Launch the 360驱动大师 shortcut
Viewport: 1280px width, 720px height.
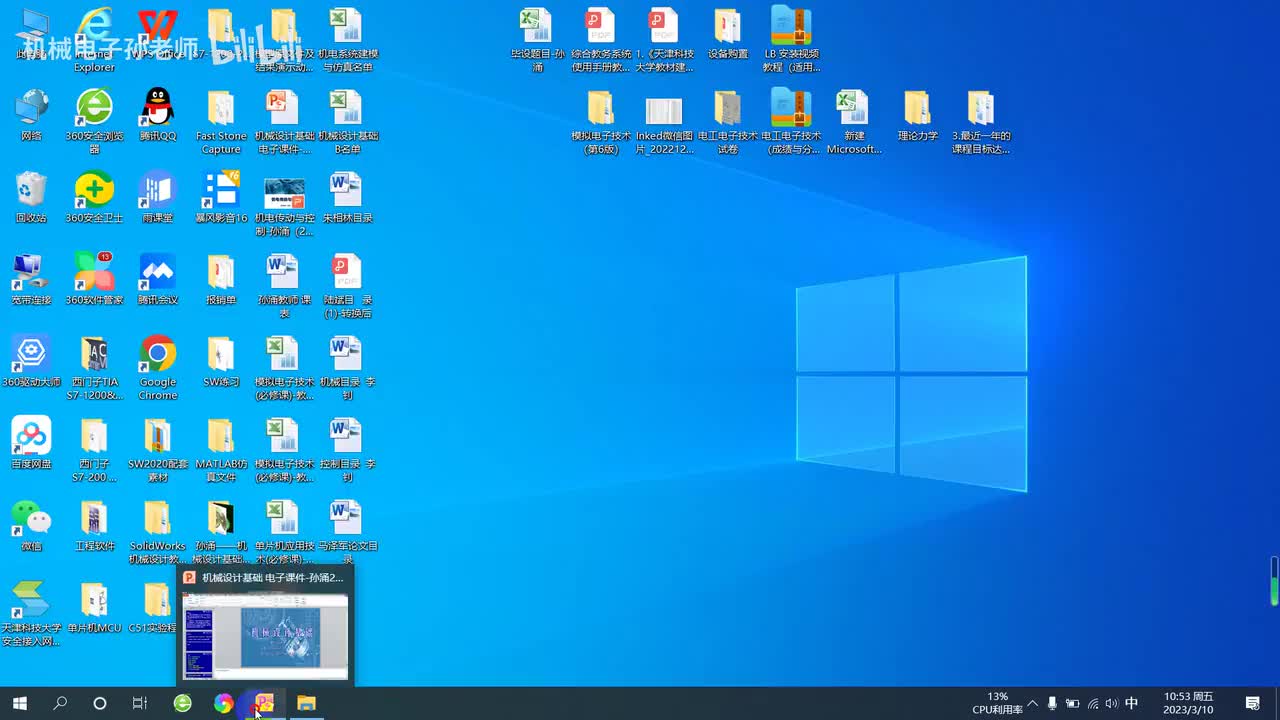click(31, 361)
